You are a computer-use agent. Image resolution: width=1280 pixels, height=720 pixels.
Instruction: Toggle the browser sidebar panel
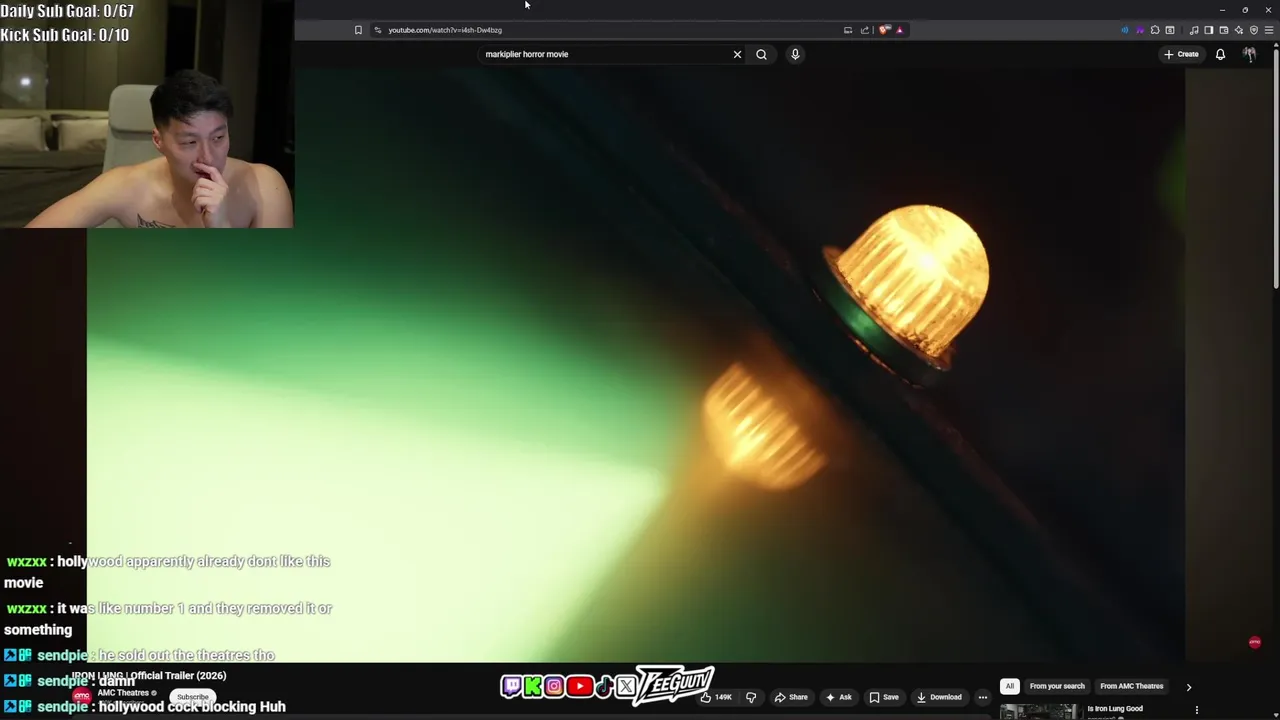(1208, 30)
